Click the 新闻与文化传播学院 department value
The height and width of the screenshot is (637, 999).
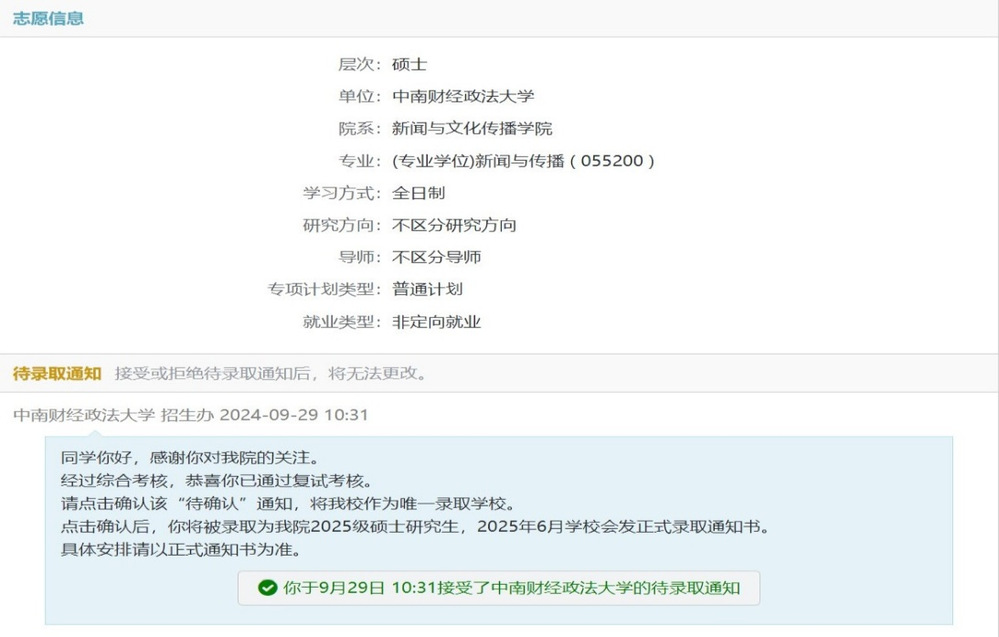pyautogui.click(x=472, y=128)
